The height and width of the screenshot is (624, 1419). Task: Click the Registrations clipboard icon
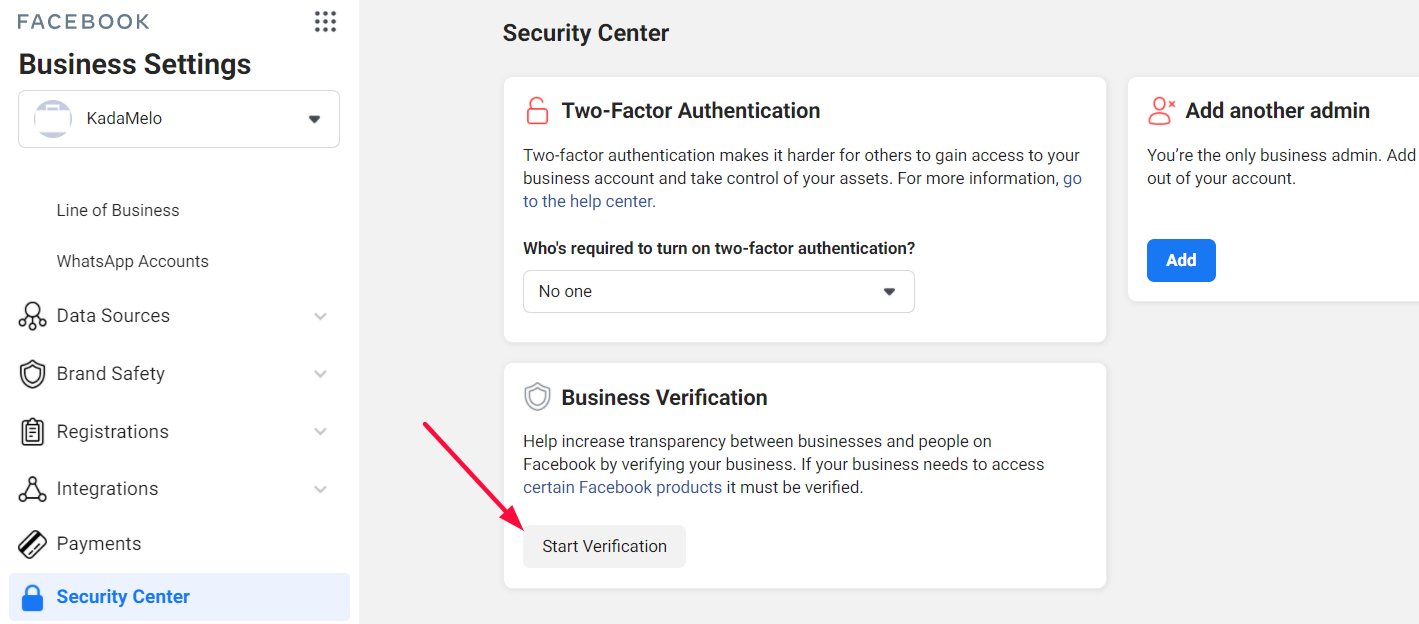click(x=33, y=432)
